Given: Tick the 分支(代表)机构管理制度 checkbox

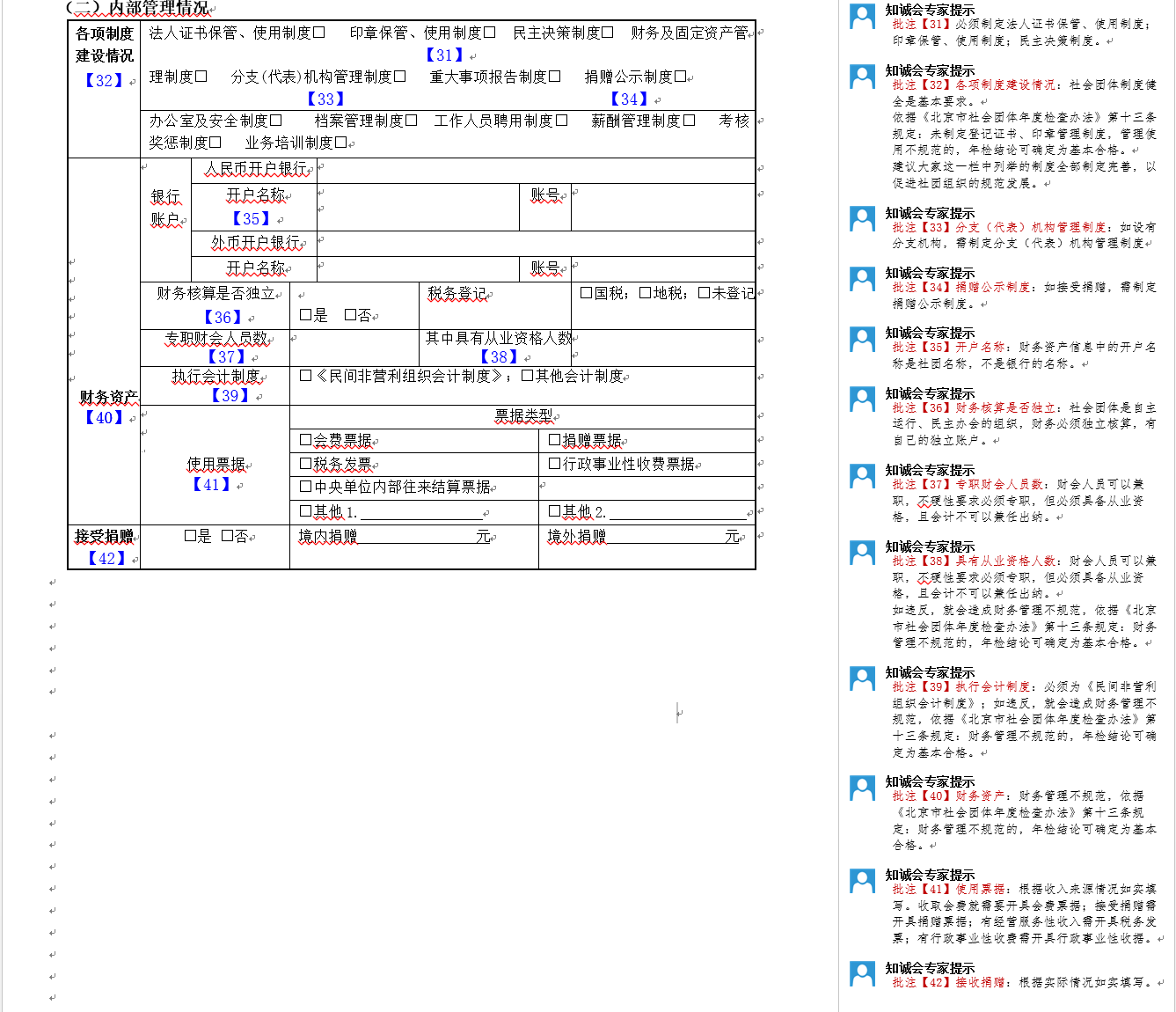Looking at the screenshot, I should 399,77.
